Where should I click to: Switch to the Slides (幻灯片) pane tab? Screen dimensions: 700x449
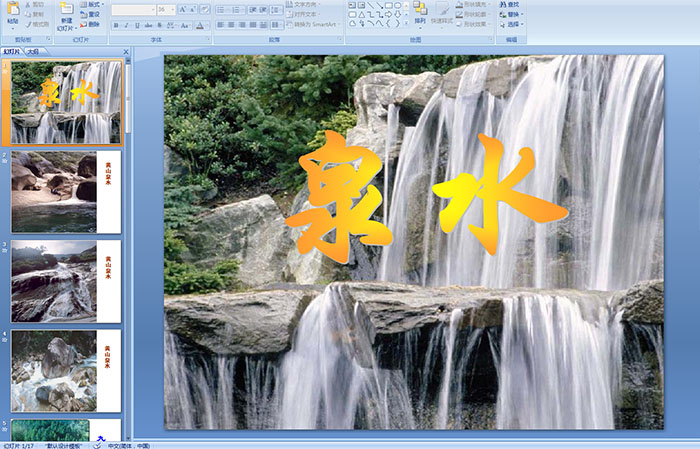[x=12, y=52]
